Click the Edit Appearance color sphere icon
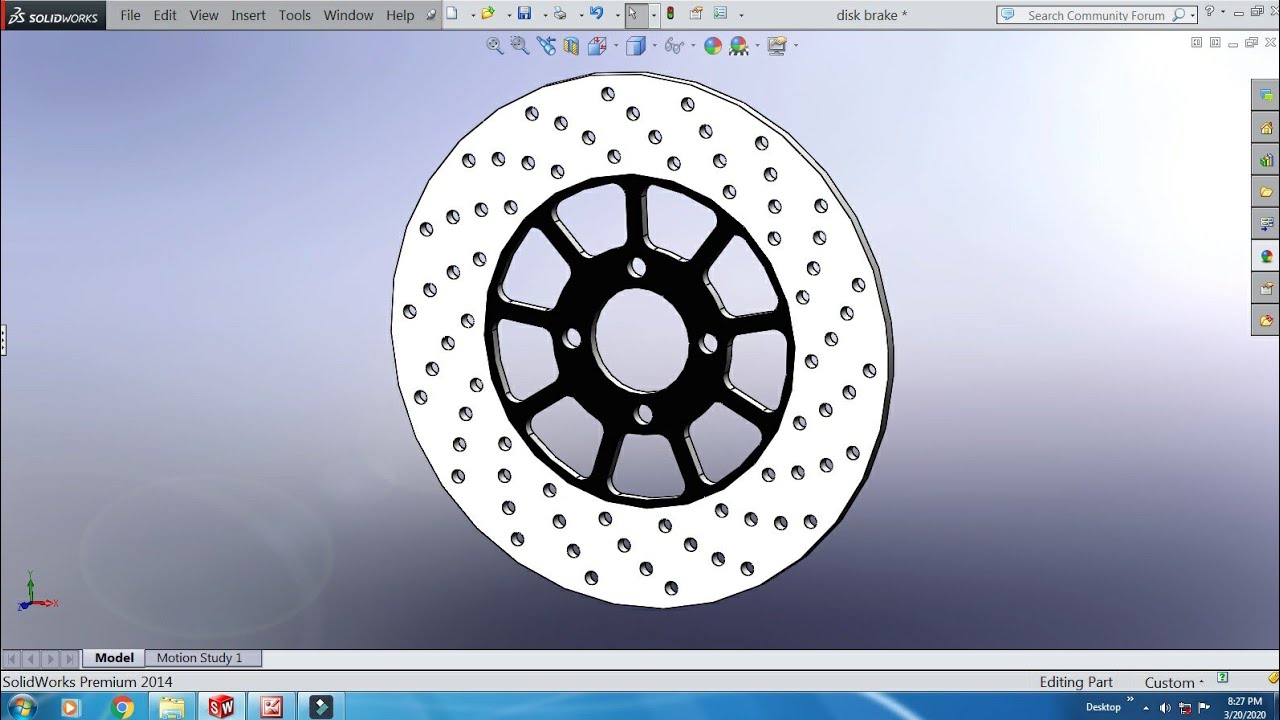The width and height of the screenshot is (1280, 720). tap(713, 45)
